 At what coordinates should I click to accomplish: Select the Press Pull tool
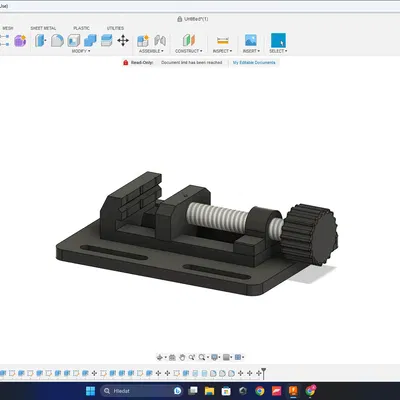point(40,41)
